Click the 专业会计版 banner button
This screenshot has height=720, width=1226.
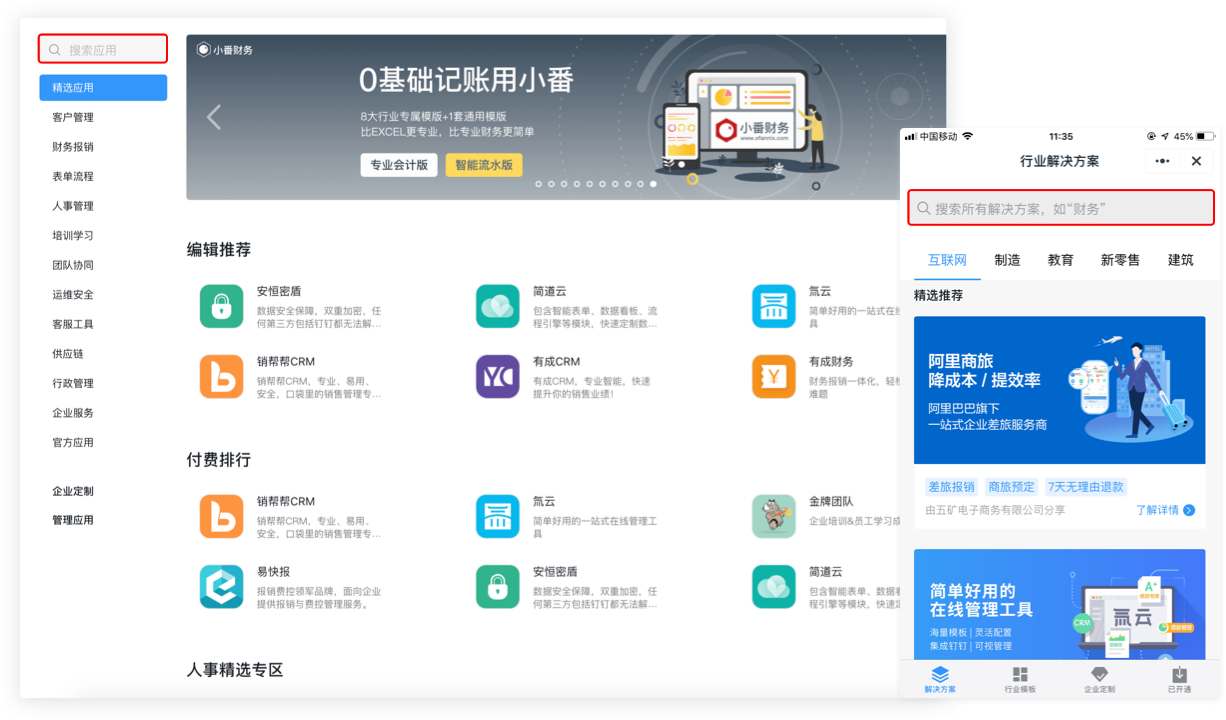pyautogui.click(x=399, y=165)
